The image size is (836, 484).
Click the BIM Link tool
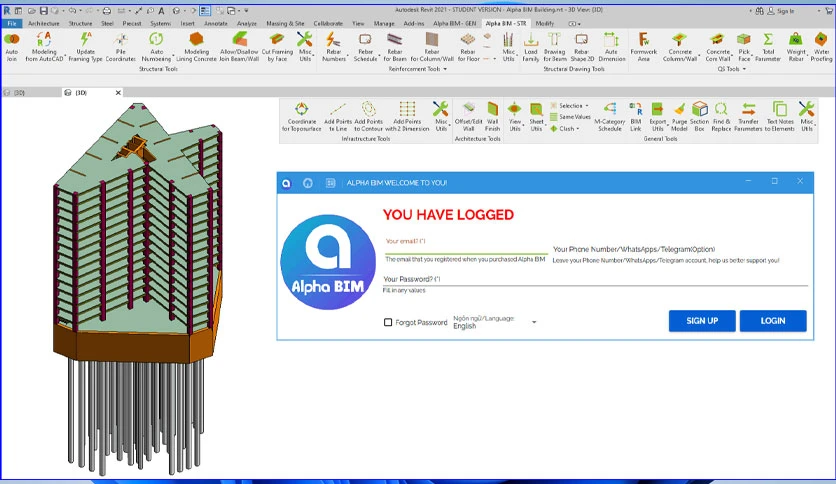636,117
